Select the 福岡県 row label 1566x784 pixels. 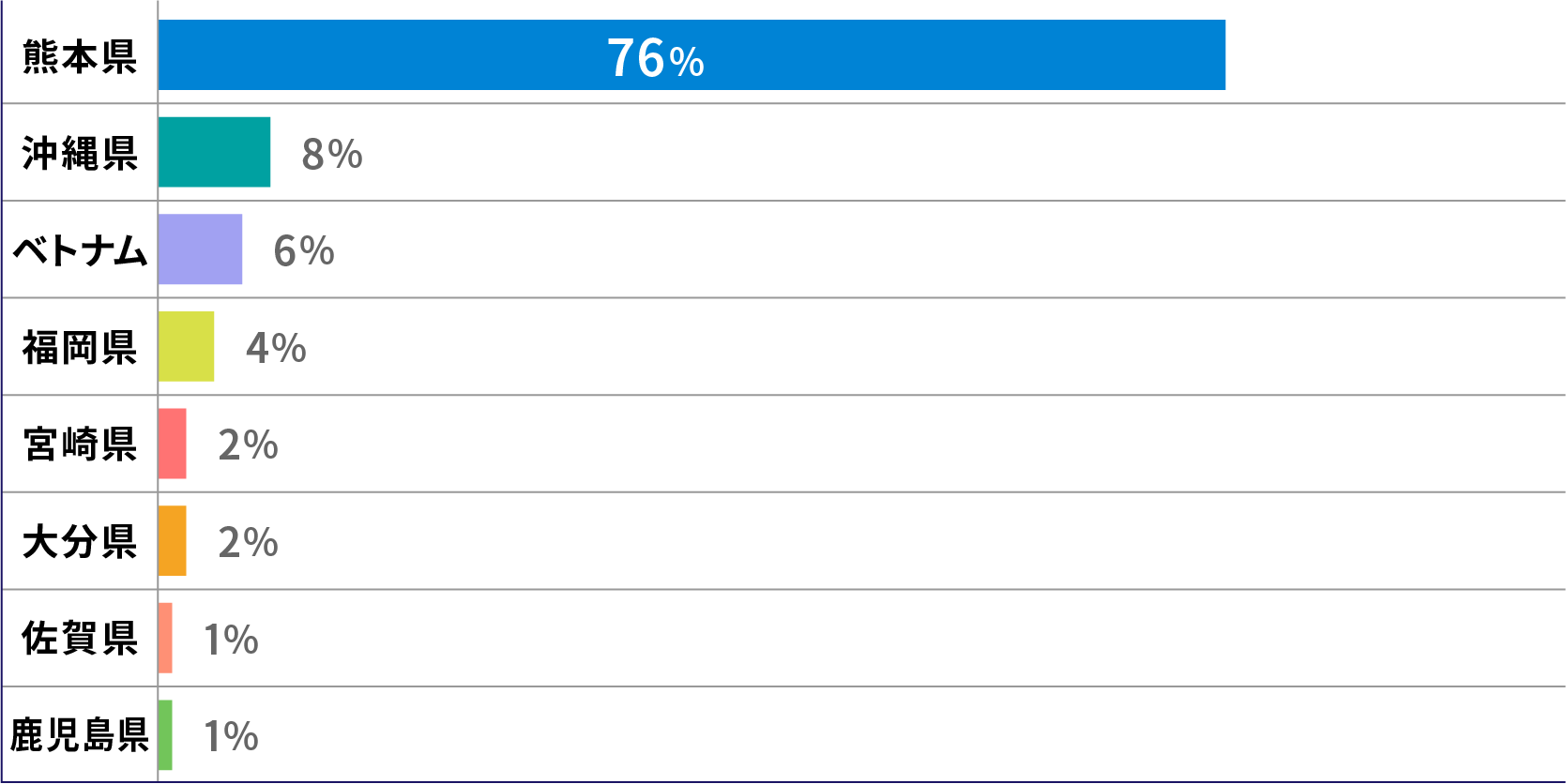point(80,348)
